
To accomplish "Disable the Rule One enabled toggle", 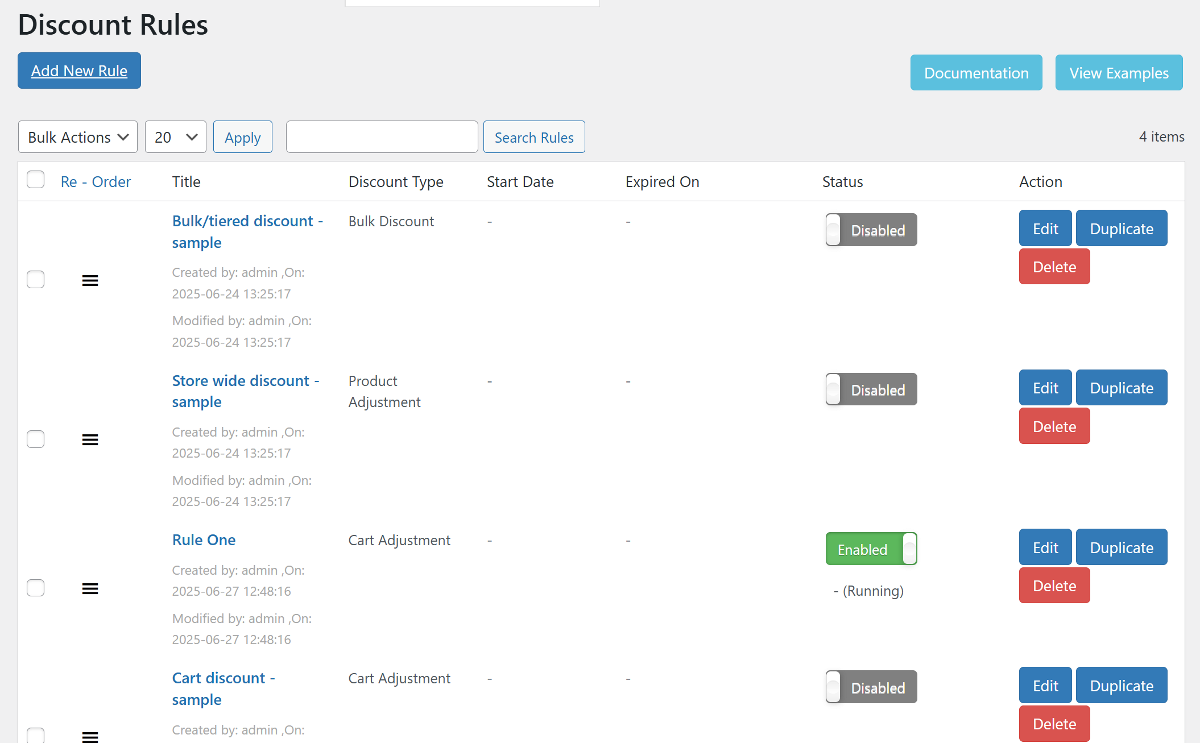I will 870,549.
